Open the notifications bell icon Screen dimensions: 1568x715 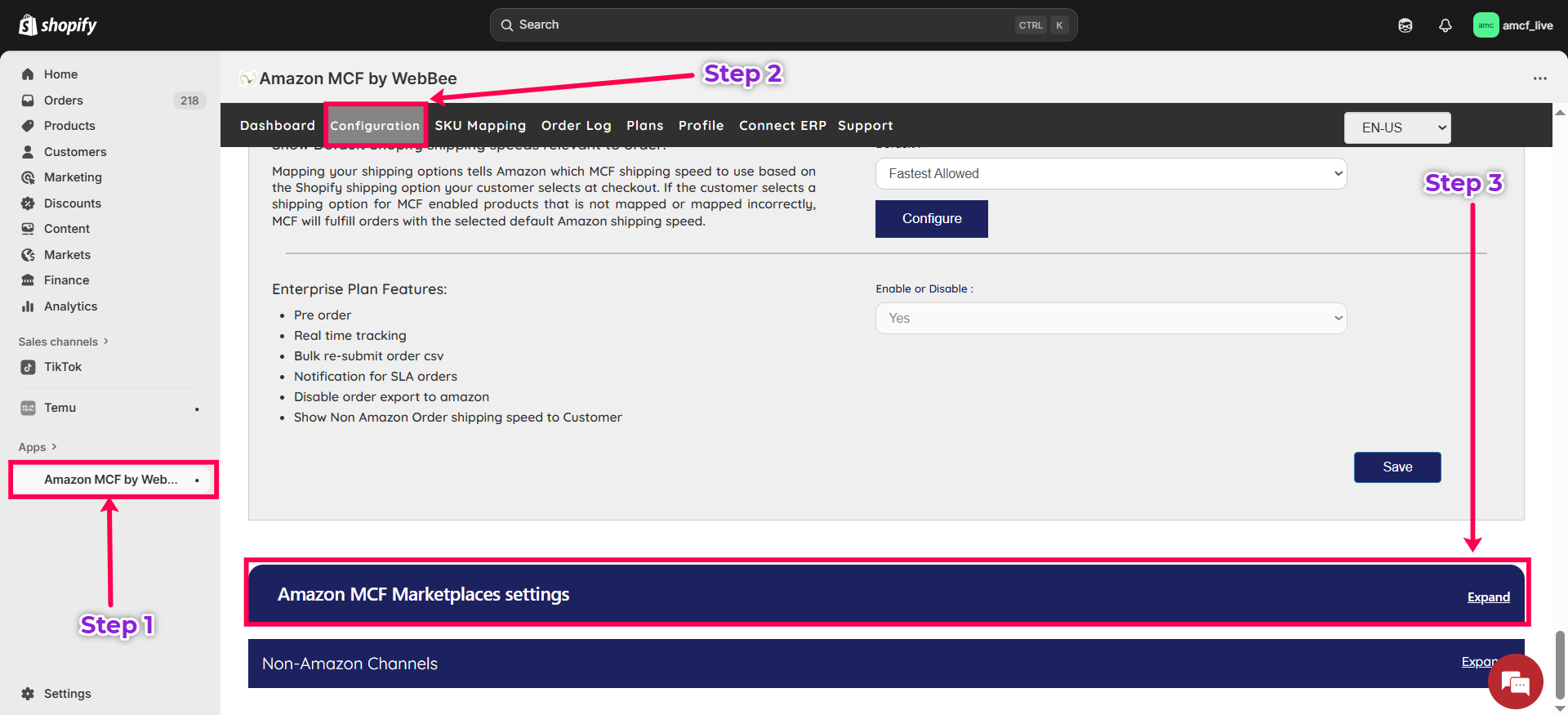pyautogui.click(x=1445, y=25)
